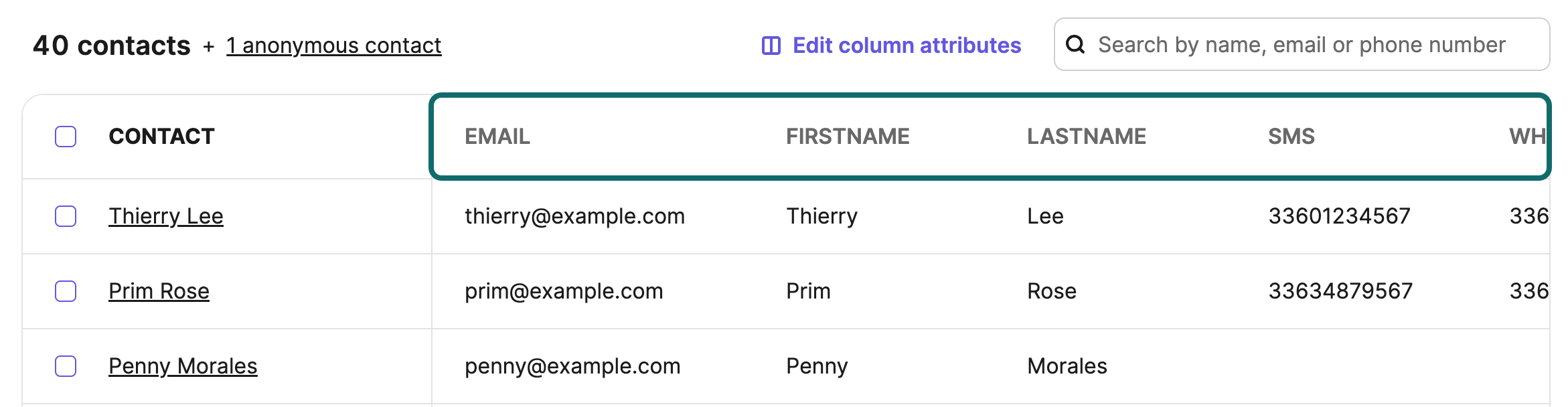
Task: Click the LASTNAME column header
Action: pyautogui.click(x=1087, y=137)
